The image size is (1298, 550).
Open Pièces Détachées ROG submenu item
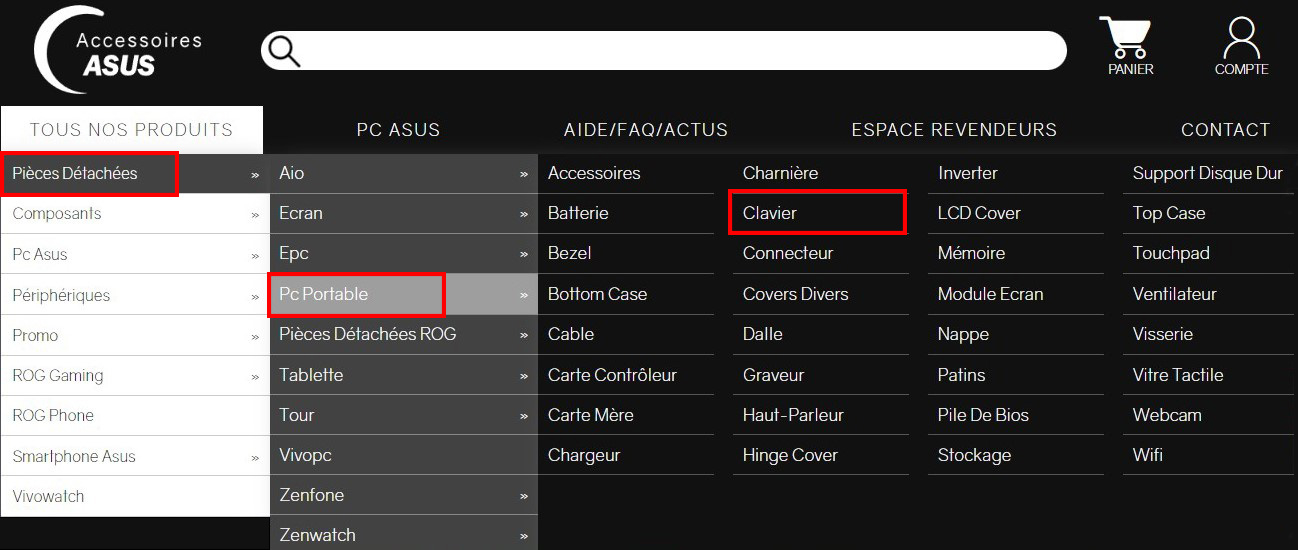tap(404, 334)
